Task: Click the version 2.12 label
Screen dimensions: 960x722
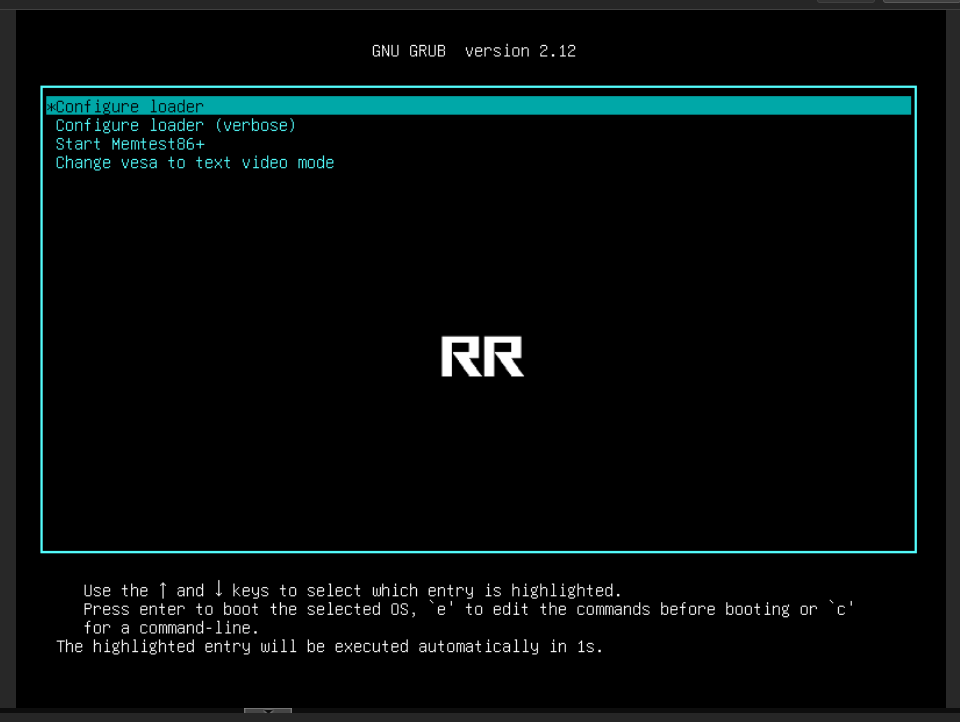Action: click(520, 51)
